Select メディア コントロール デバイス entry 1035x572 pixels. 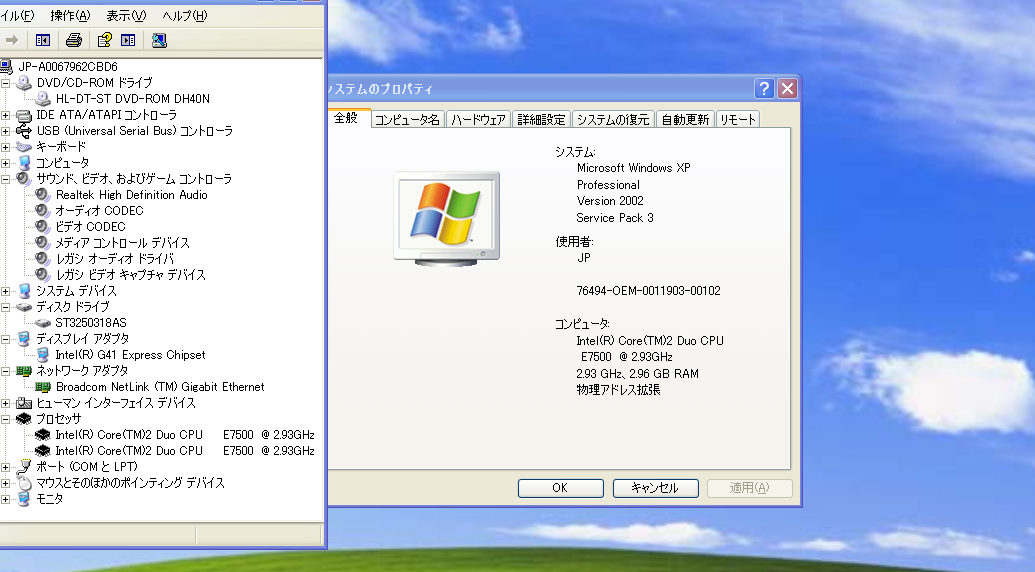pos(122,243)
